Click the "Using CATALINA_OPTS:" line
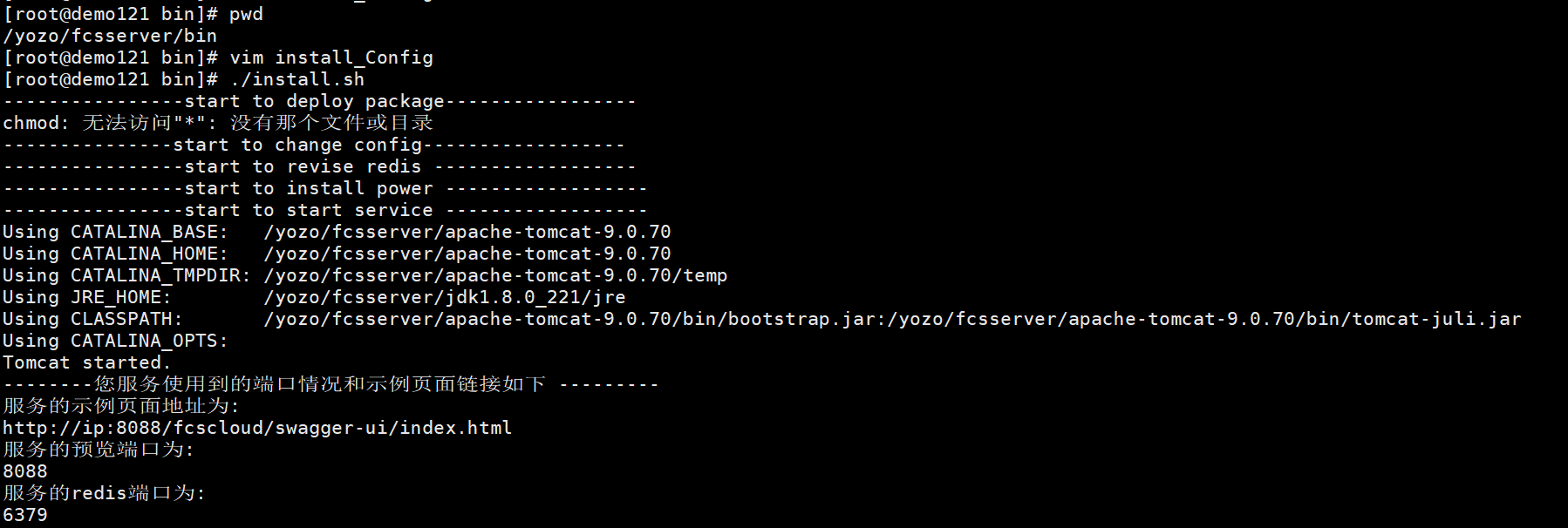 pyautogui.click(x=115, y=341)
